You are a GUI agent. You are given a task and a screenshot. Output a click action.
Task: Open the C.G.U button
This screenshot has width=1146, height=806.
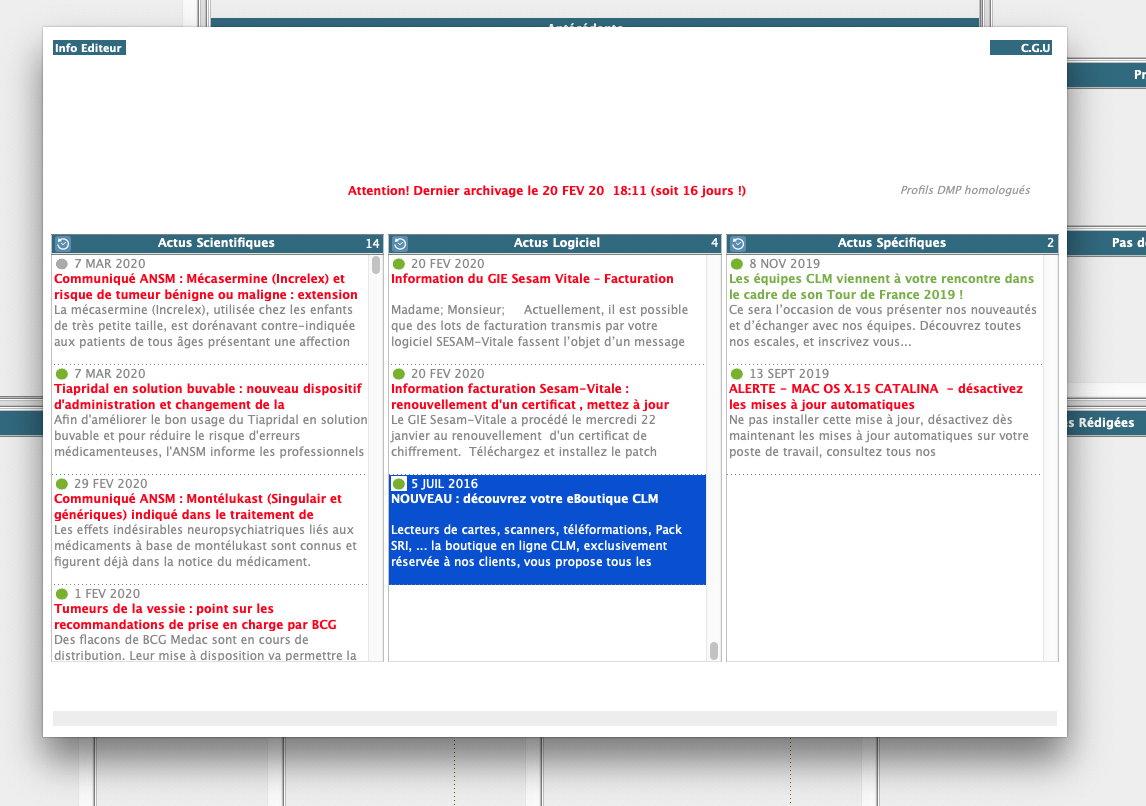pos(1021,47)
